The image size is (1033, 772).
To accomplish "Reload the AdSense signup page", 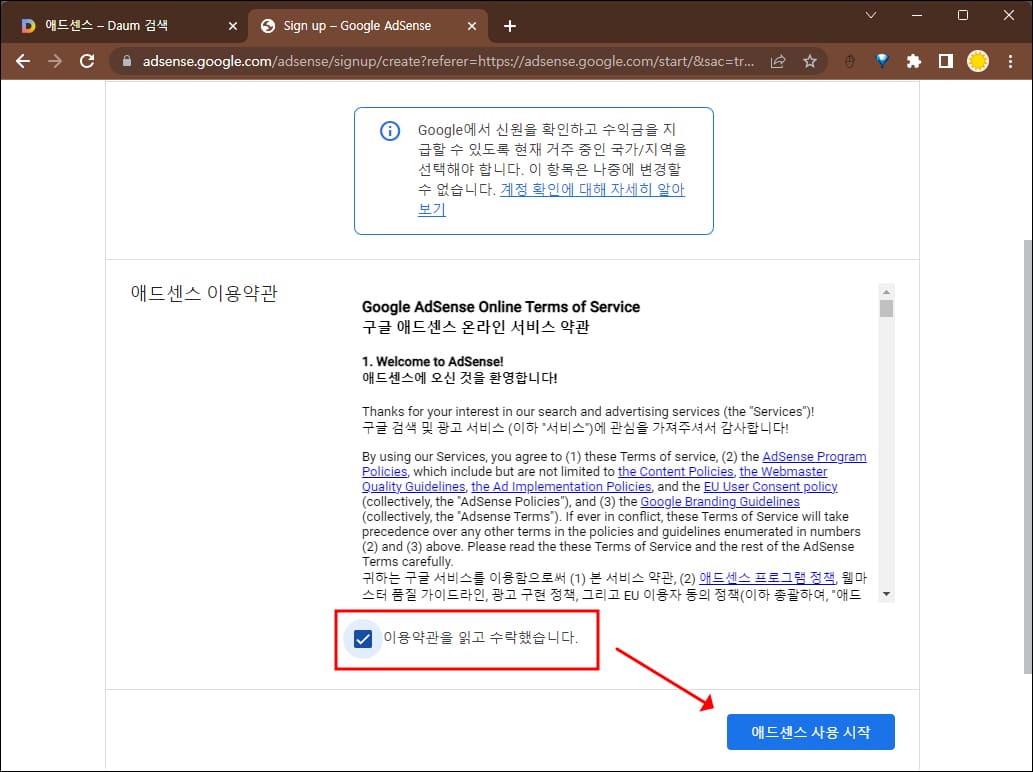I will pos(87,61).
